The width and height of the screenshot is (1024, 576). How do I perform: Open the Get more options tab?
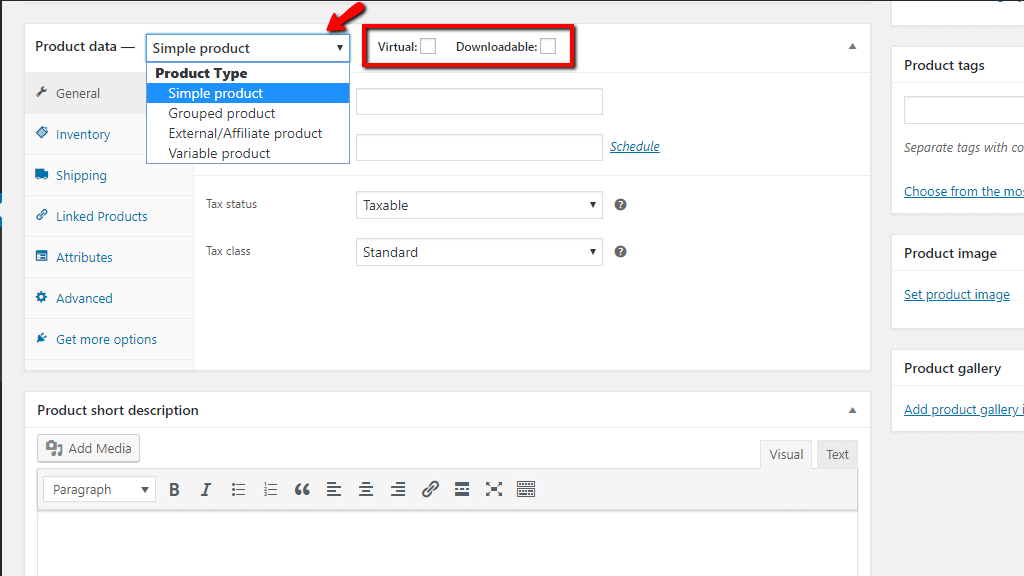coord(109,340)
